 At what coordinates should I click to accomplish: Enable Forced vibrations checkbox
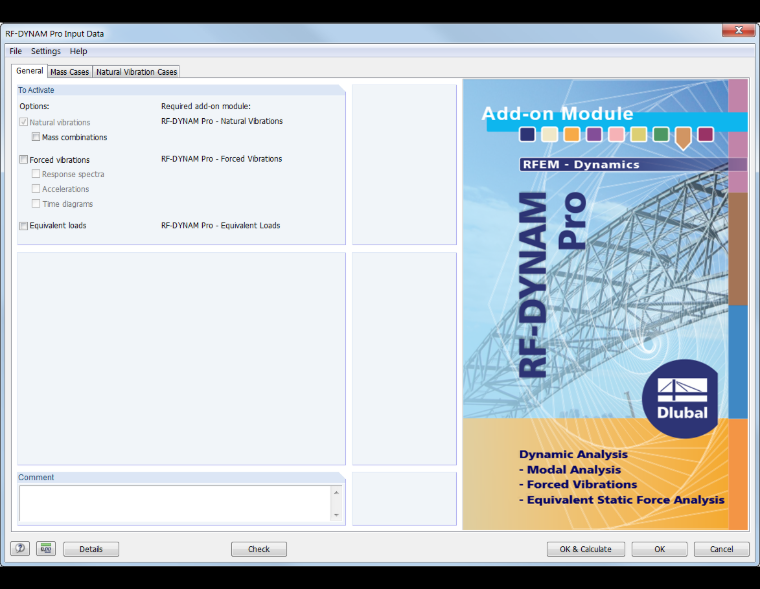click(x=23, y=159)
